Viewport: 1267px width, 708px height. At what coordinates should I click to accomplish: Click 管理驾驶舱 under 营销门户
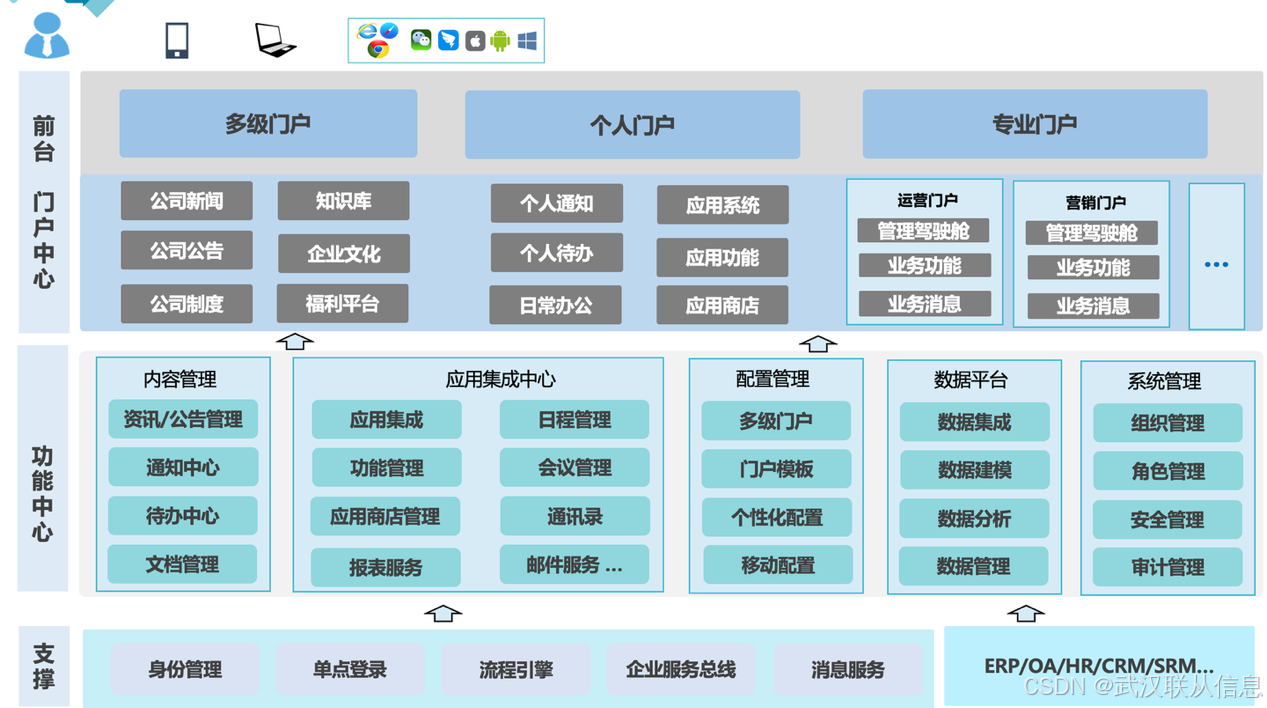[x=1092, y=233]
